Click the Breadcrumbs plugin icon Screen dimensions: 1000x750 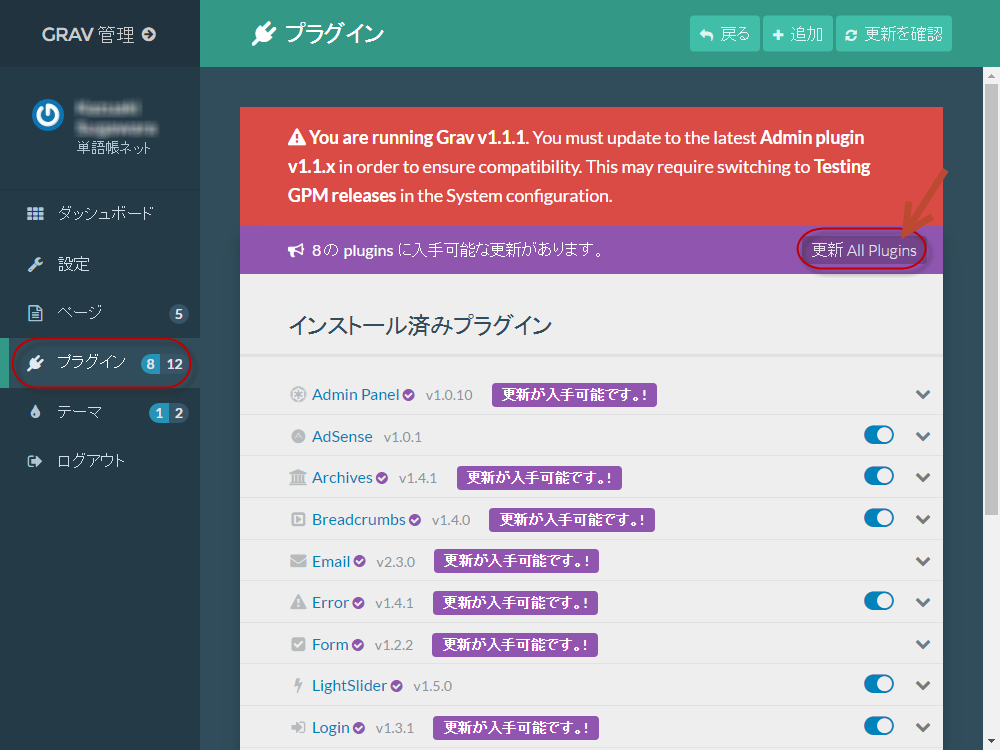pos(298,520)
